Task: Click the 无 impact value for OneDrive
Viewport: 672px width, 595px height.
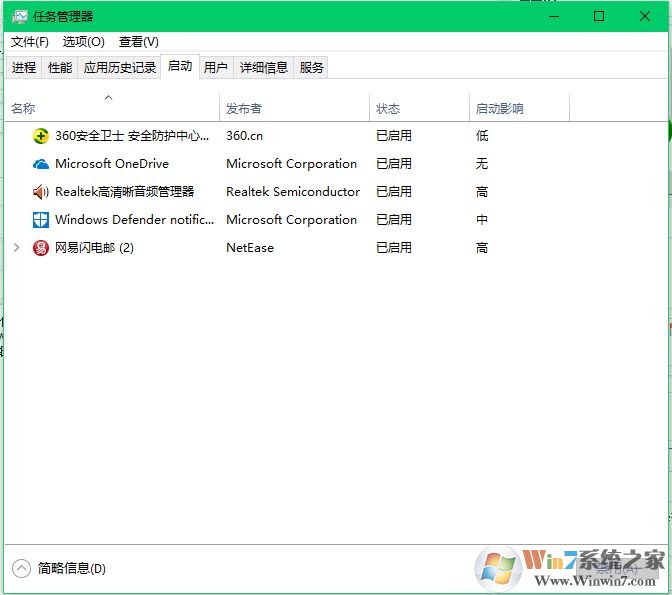Action: [x=482, y=164]
